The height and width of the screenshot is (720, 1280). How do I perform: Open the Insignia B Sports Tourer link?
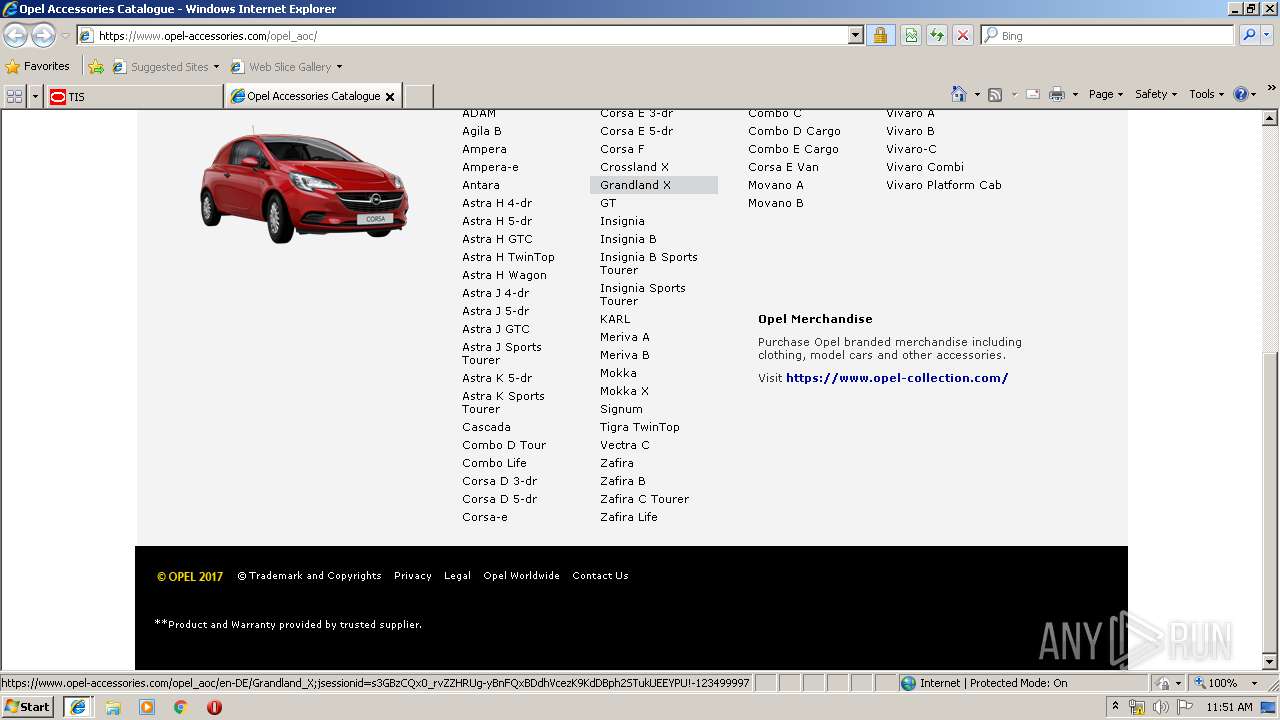point(649,263)
